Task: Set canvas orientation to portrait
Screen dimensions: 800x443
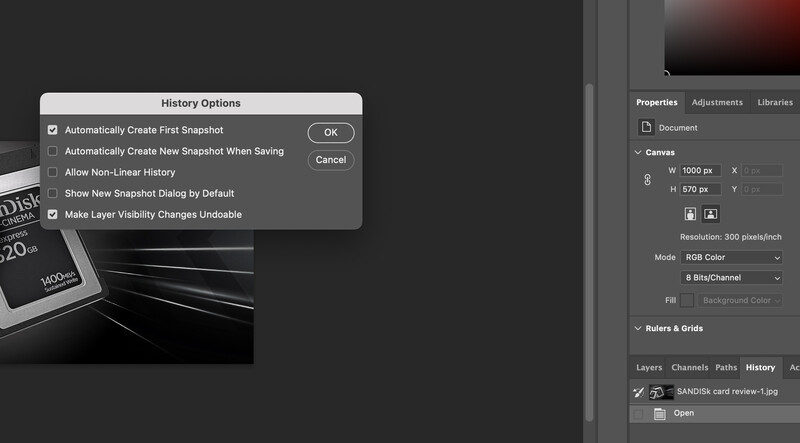Action: tap(690, 214)
